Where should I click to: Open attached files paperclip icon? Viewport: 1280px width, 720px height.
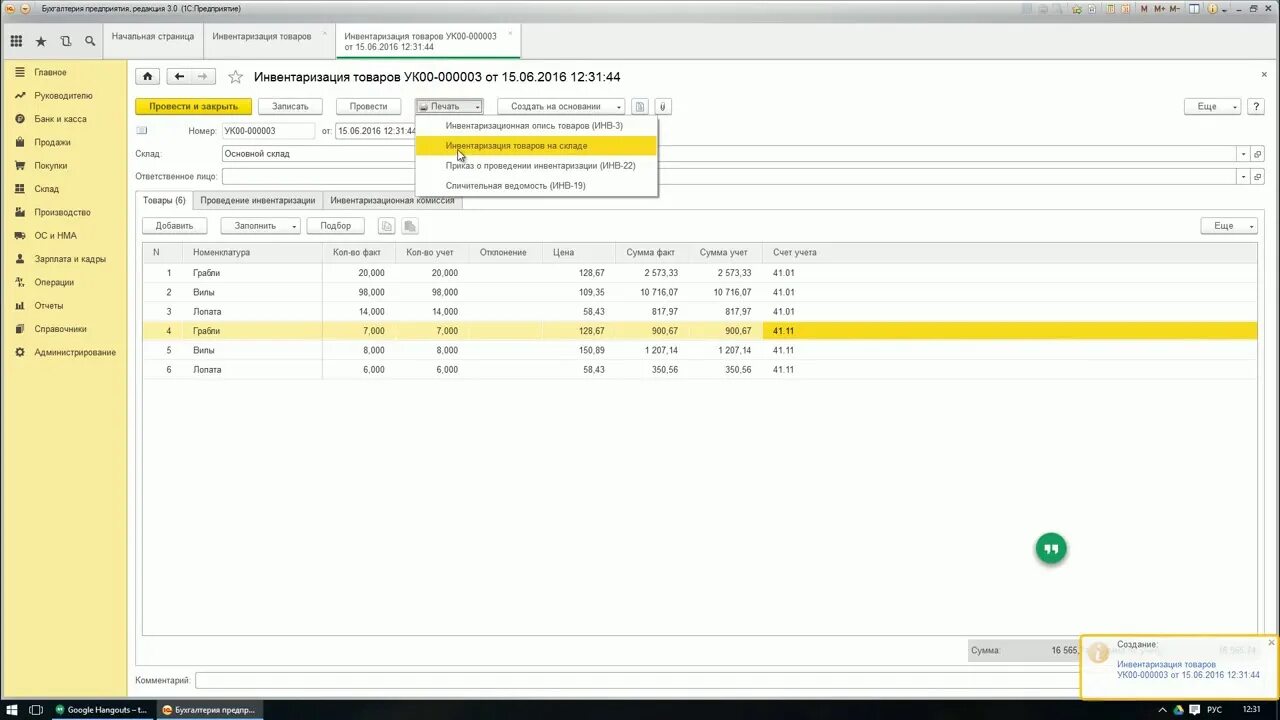point(661,106)
